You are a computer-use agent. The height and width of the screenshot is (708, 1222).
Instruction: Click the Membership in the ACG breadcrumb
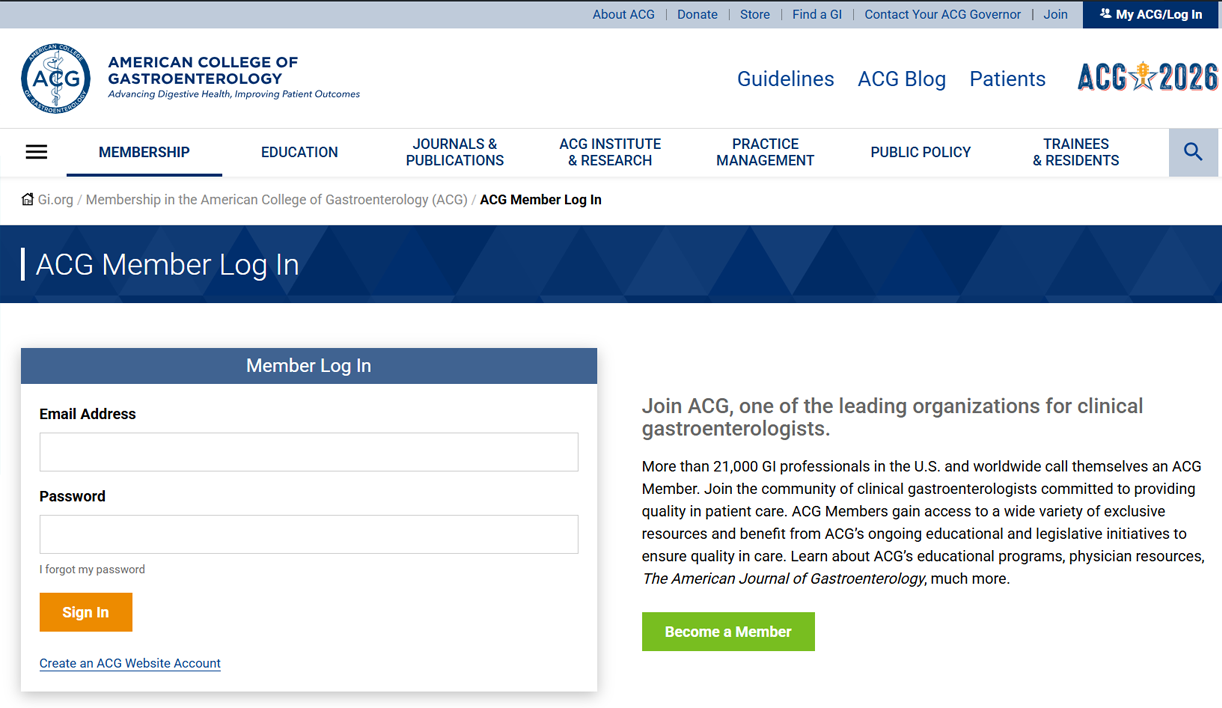pos(276,199)
